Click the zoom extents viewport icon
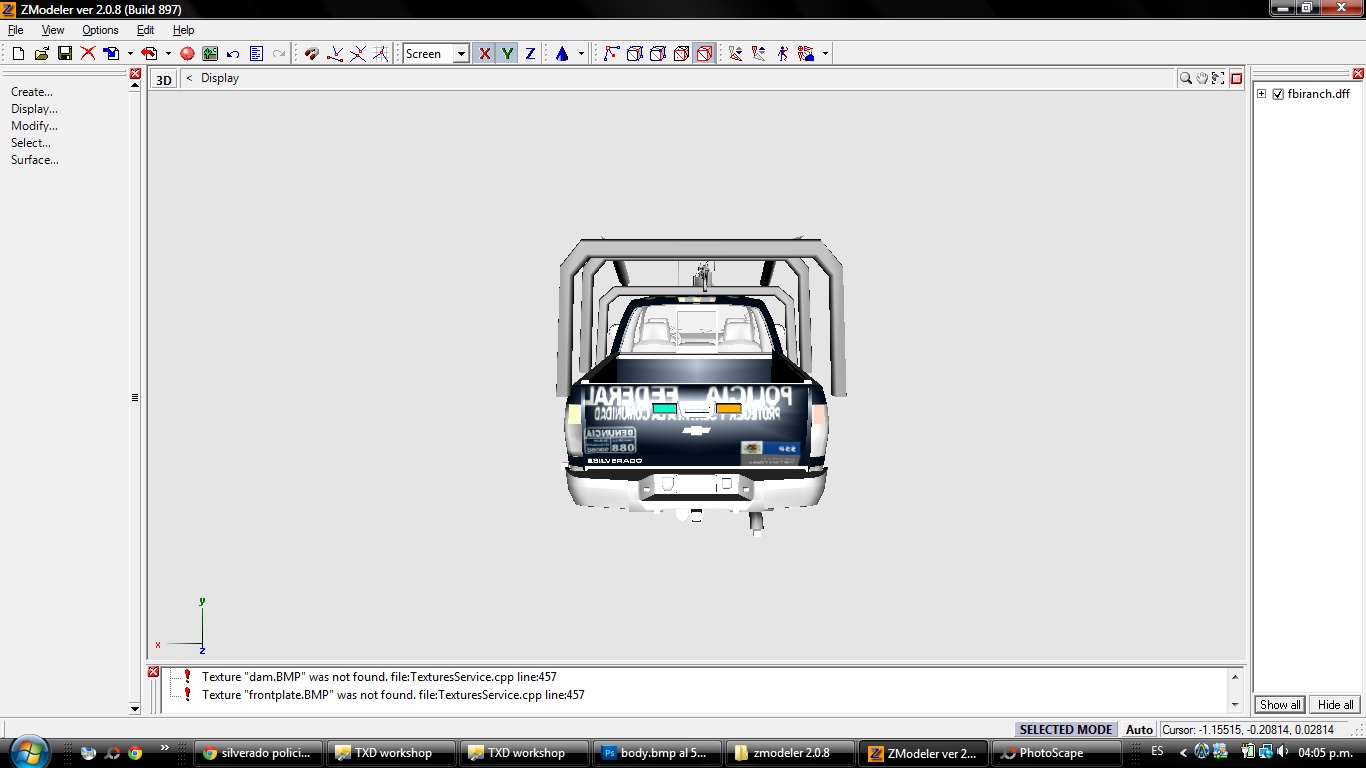 coord(1218,78)
